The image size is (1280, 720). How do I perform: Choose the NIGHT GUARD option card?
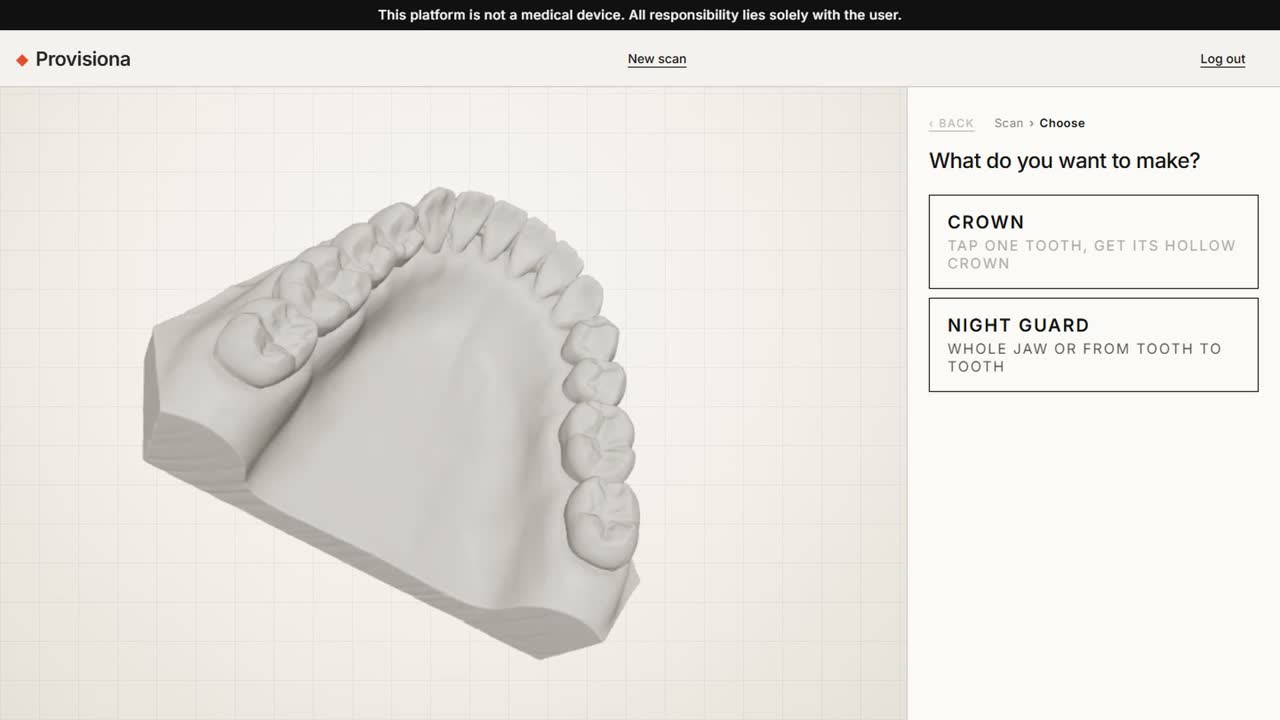tap(1093, 345)
